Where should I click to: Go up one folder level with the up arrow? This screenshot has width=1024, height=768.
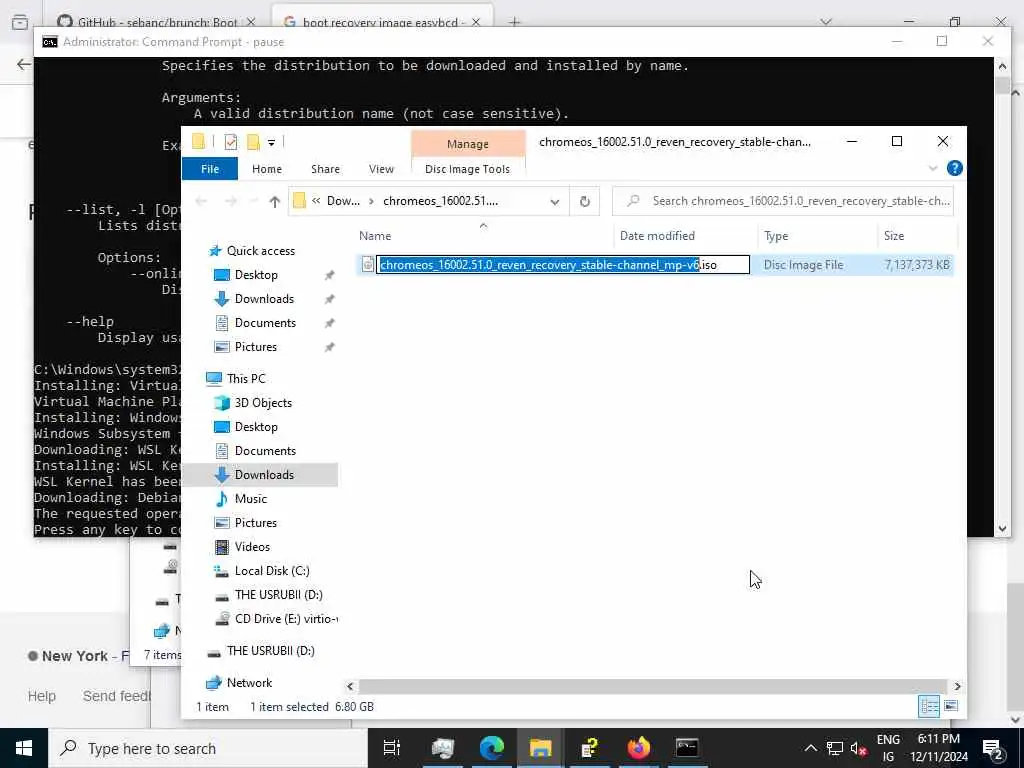pos(274,201)
